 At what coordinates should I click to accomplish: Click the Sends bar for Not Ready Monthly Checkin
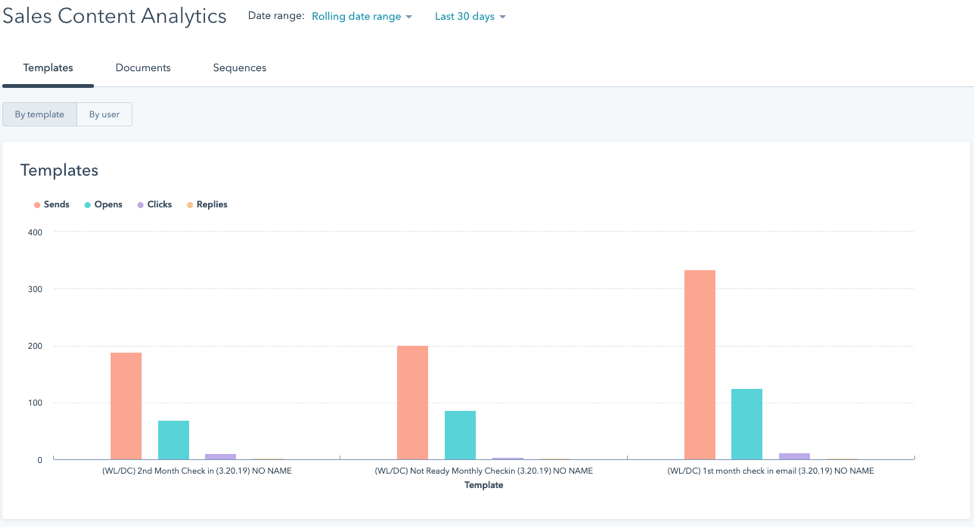412,403
